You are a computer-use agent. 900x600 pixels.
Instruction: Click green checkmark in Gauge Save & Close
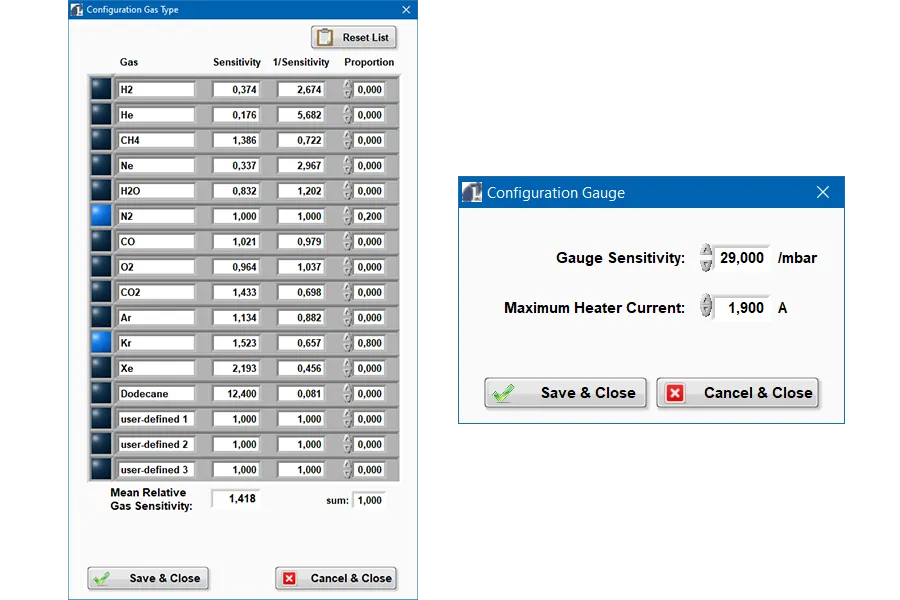pyautogui.click(x=503, y=393)
